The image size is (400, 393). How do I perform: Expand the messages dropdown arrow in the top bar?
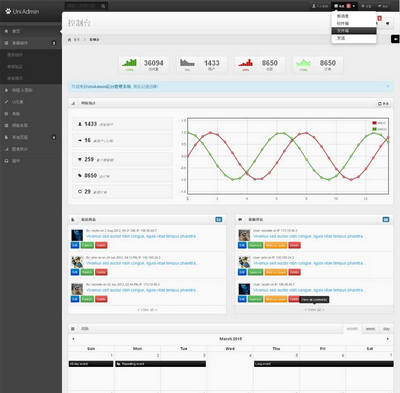pyautogui.click(x=354, y=6)
